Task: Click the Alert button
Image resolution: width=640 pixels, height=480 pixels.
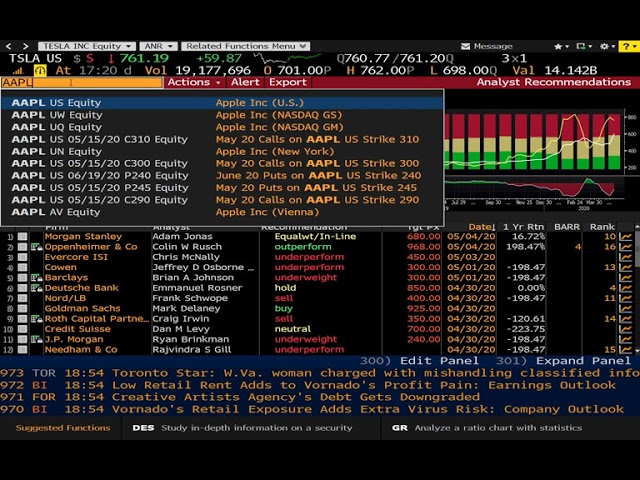Action: 245,82
